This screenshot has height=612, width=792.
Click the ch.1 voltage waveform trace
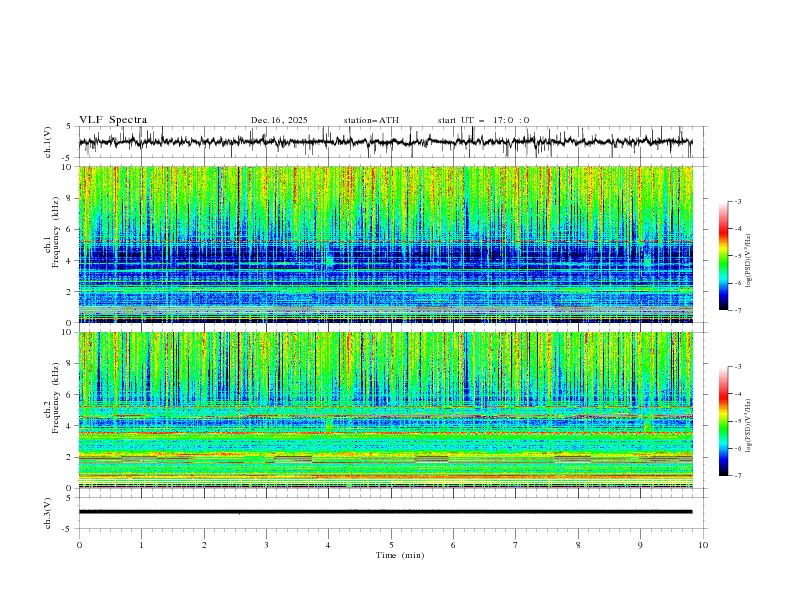[390, 142]
